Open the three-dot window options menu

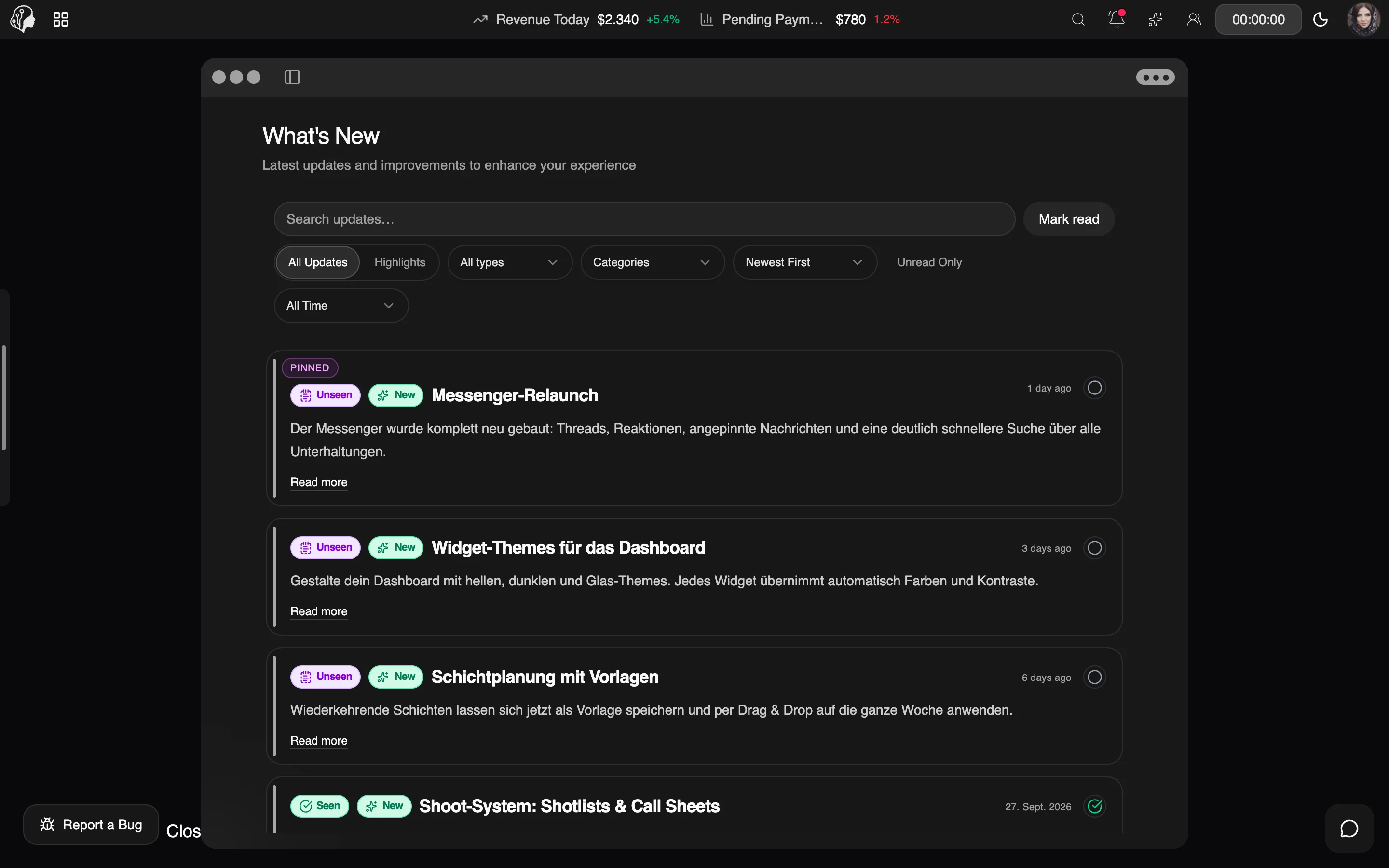pyautogui.click(x=1155, y=77)
